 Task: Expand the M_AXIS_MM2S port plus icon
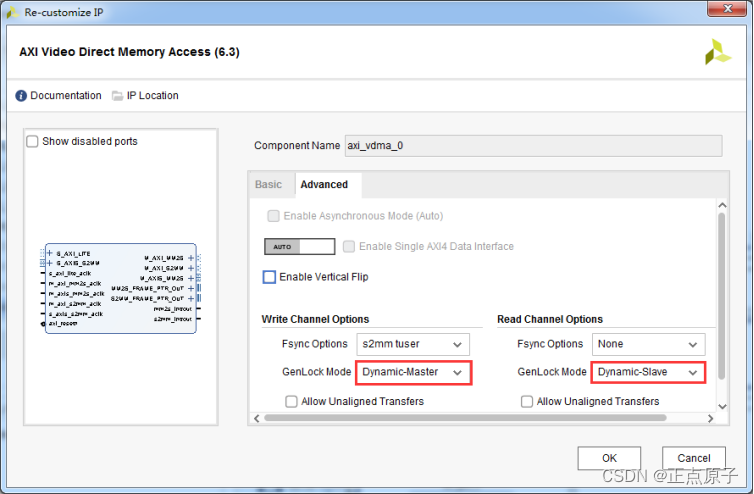click(191, 278)
